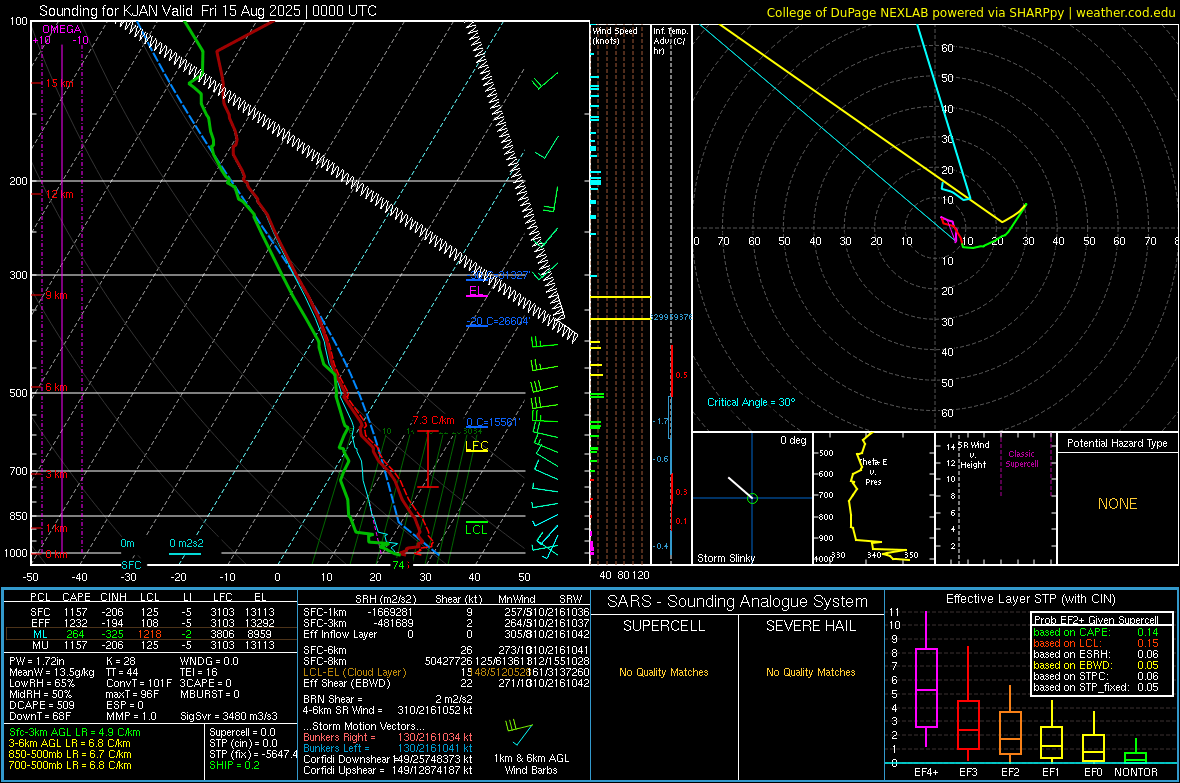Click the Supercell = 0.0 parameter

pos(242,732)
